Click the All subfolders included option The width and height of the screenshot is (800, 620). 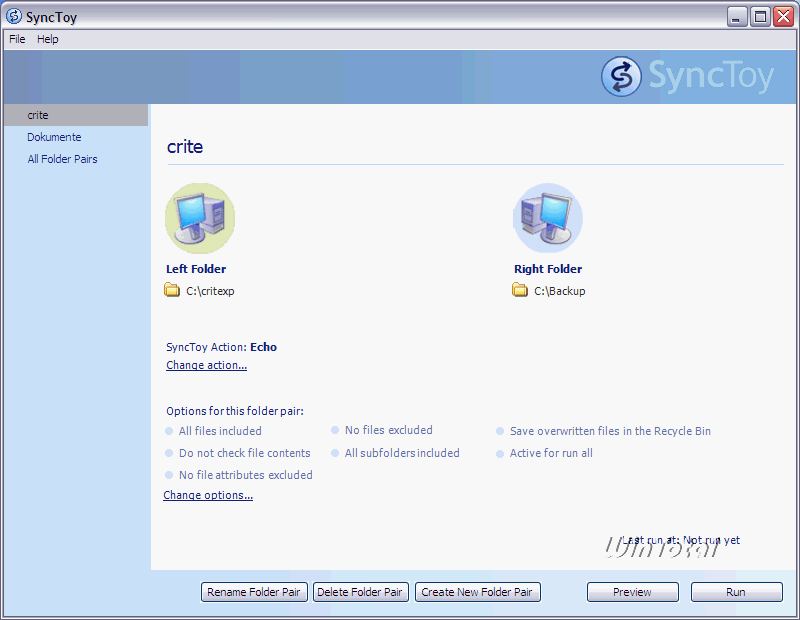click(402, 453)
